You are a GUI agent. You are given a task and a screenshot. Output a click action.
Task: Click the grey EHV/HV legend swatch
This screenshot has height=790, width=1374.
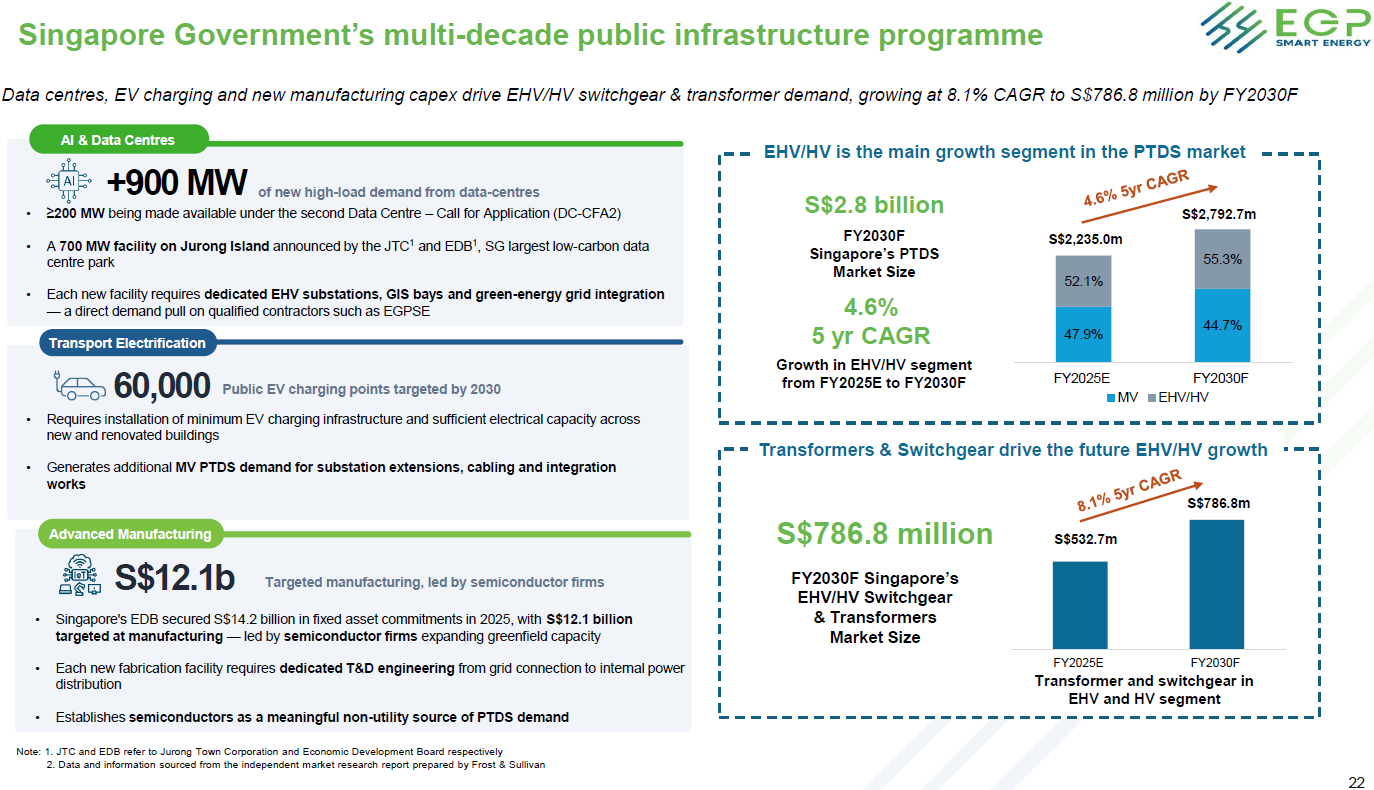[1150, 398]
